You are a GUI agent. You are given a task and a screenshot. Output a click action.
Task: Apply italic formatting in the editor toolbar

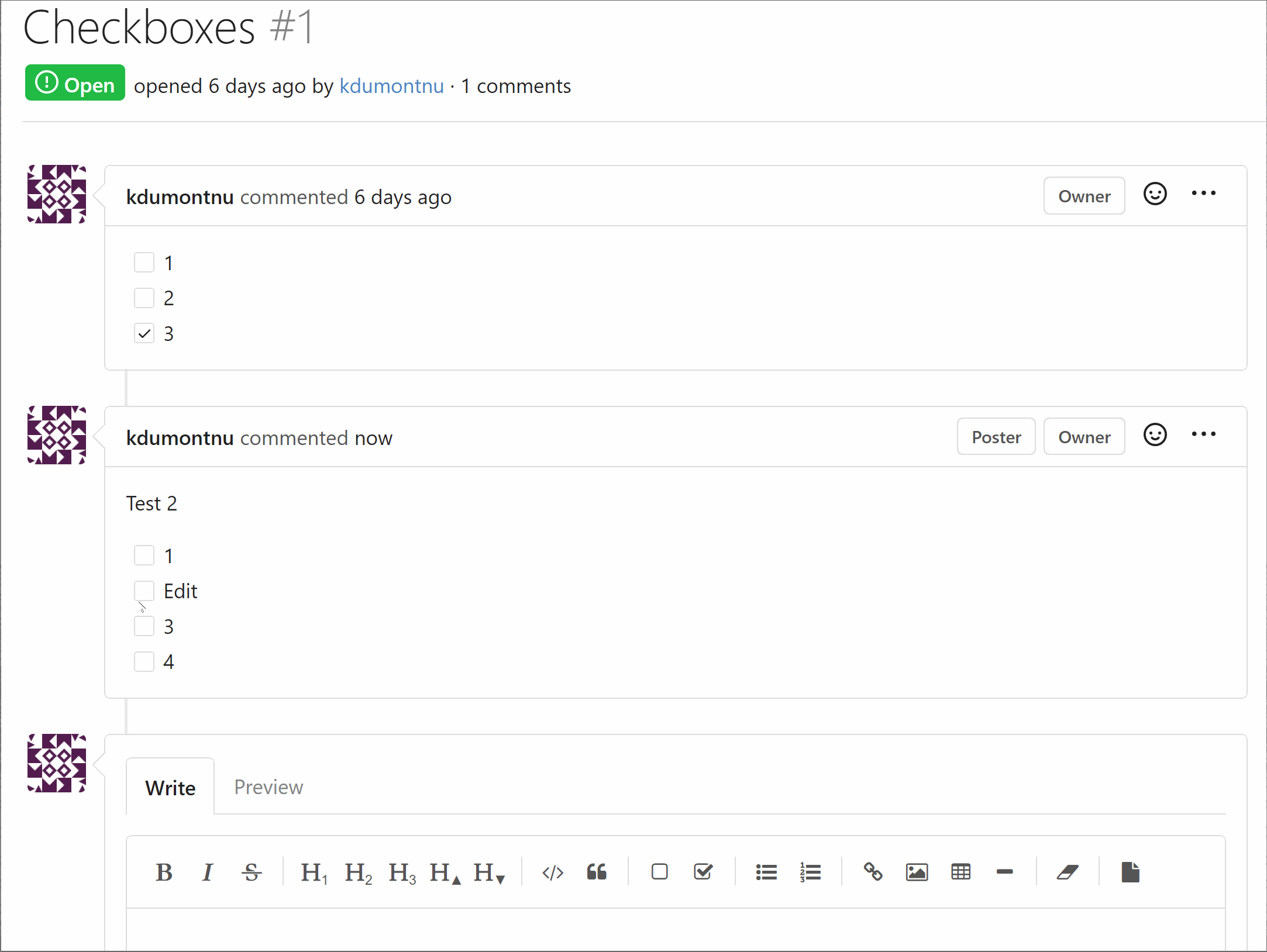click(x=208, y=872)
